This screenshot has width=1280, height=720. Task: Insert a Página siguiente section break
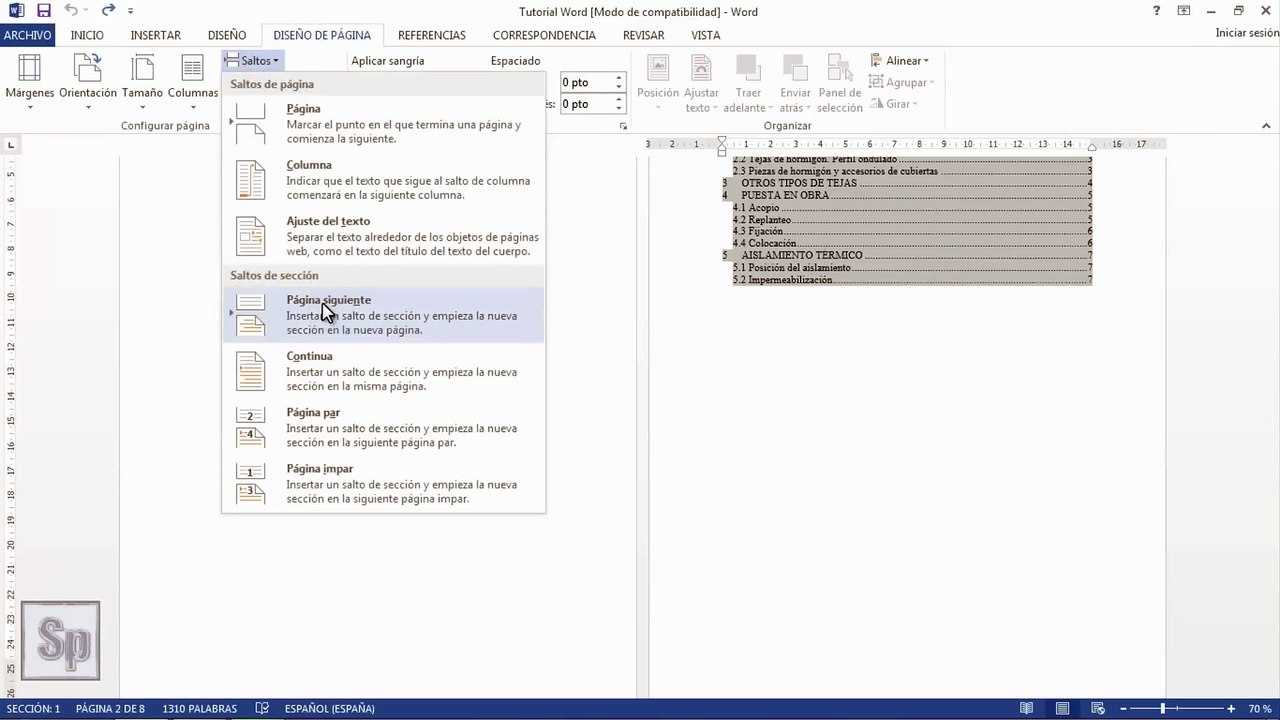[384, 314]
